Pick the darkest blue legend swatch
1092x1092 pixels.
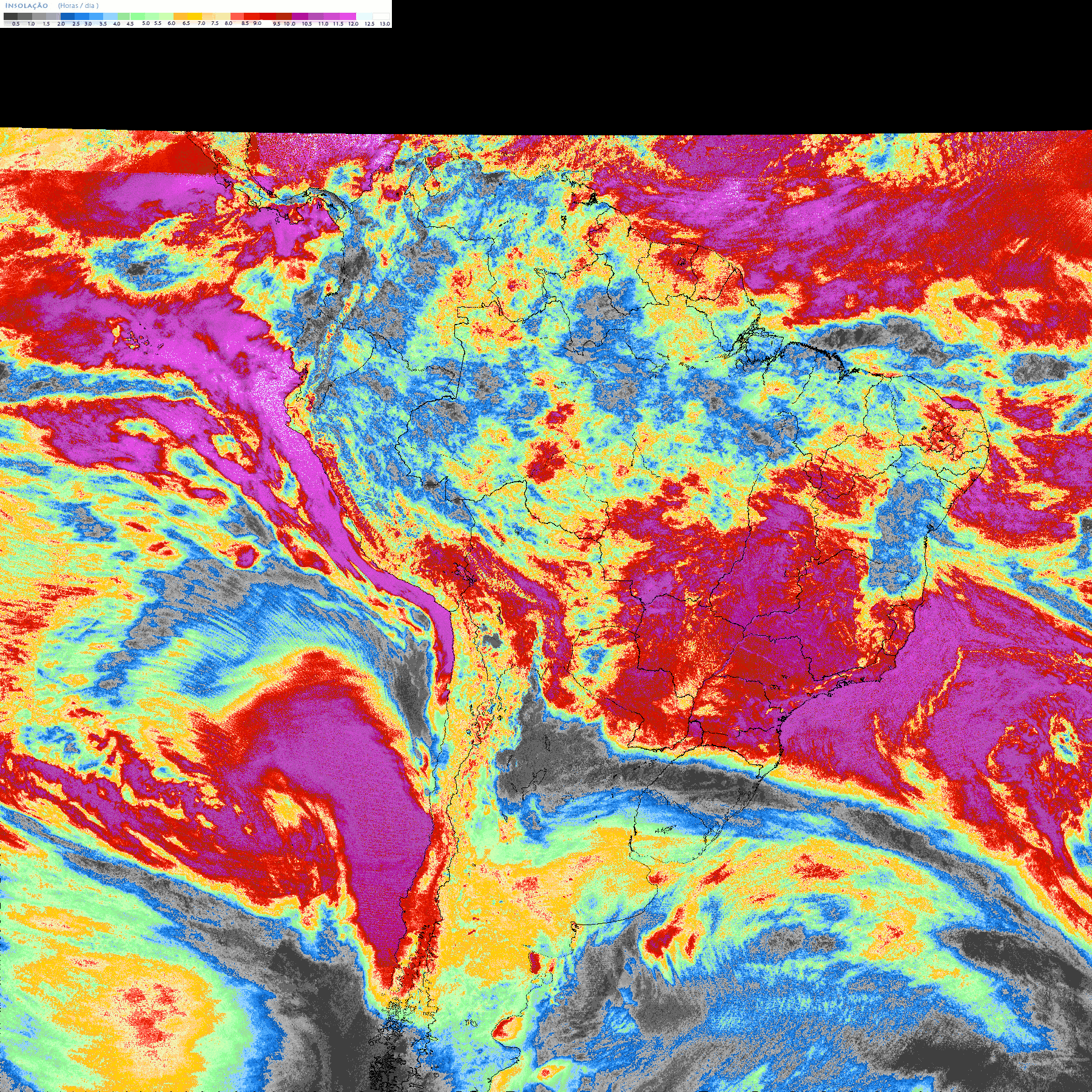pos(67,16)
